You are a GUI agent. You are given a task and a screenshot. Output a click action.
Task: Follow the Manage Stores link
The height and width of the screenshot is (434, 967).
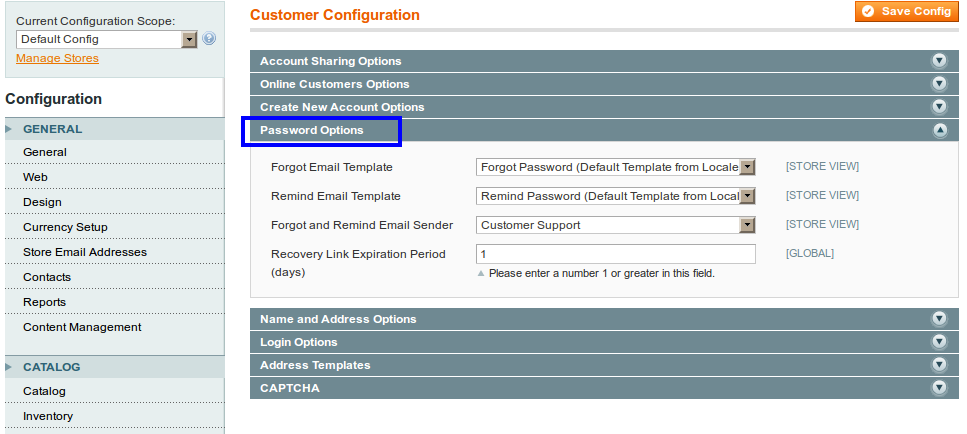coord(57,58)
